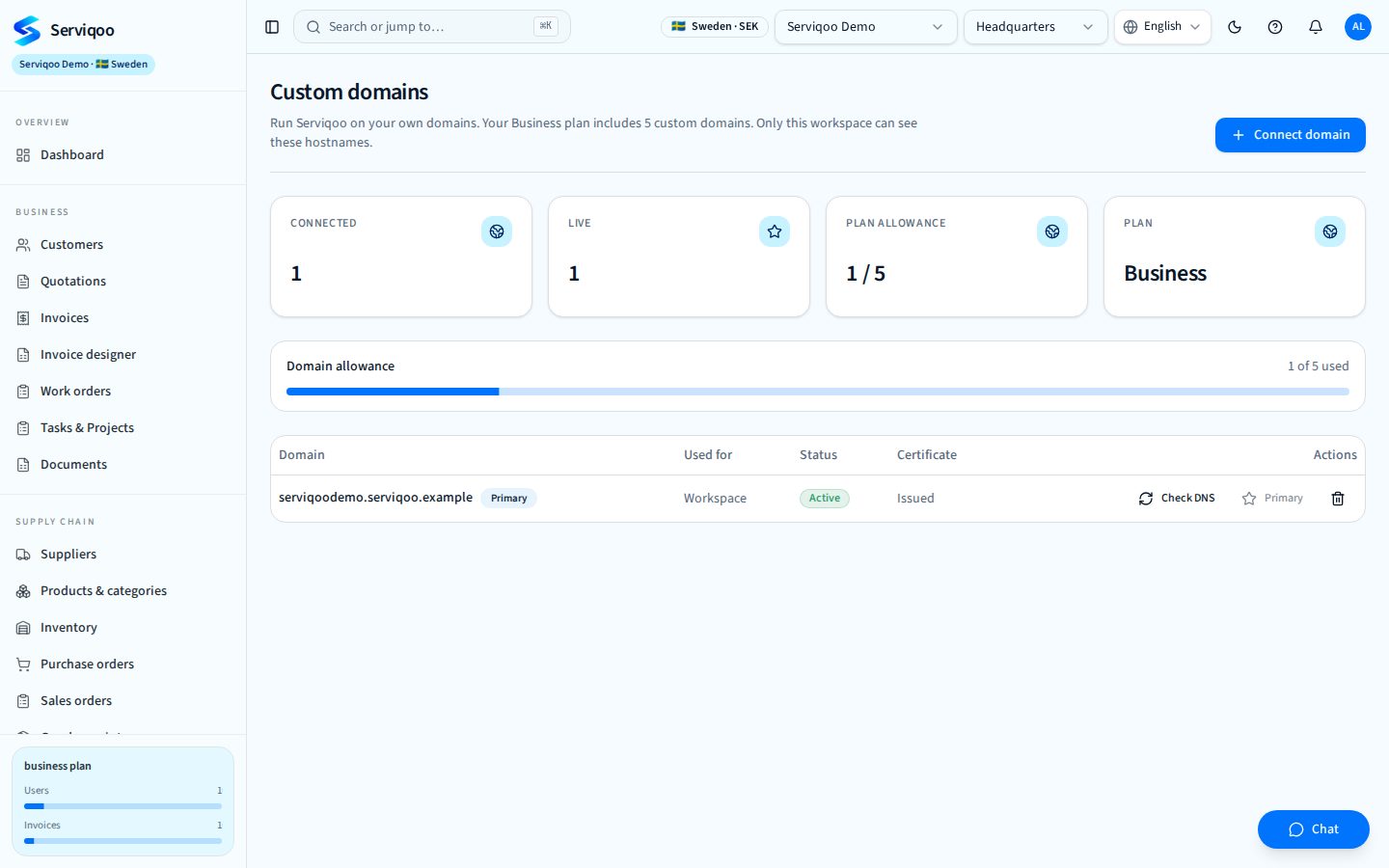
Task: Click the Check DNS refresh icon
Action: click(x=1146, y=499)
